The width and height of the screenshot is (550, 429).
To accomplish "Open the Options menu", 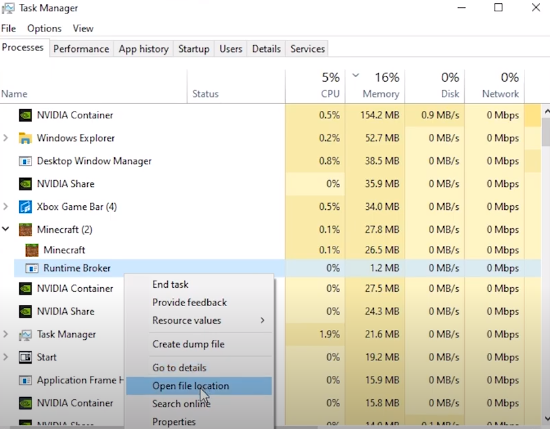I will coord(44,28).
